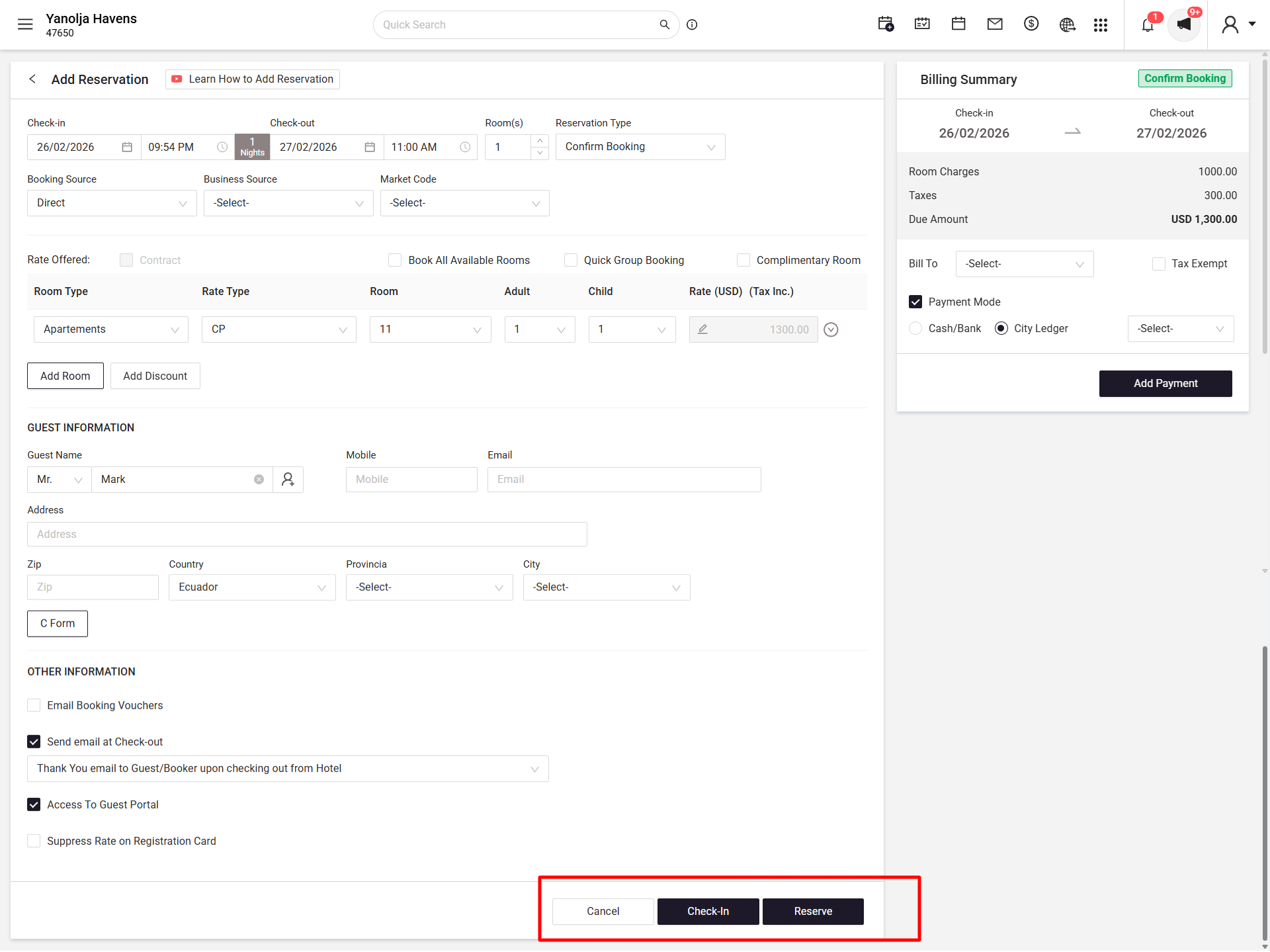
Task: Open the Country dropdown showing Ecuador
Action: click(x=252, y=587)
